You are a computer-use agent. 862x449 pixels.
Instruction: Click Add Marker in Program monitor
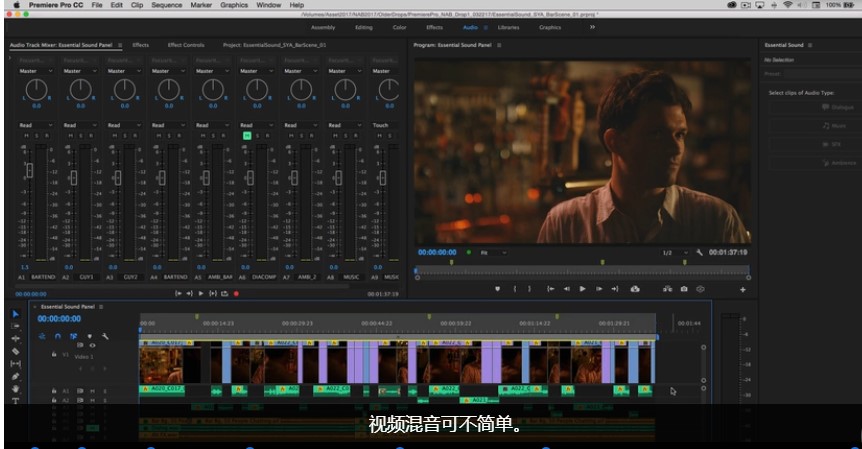498,289
